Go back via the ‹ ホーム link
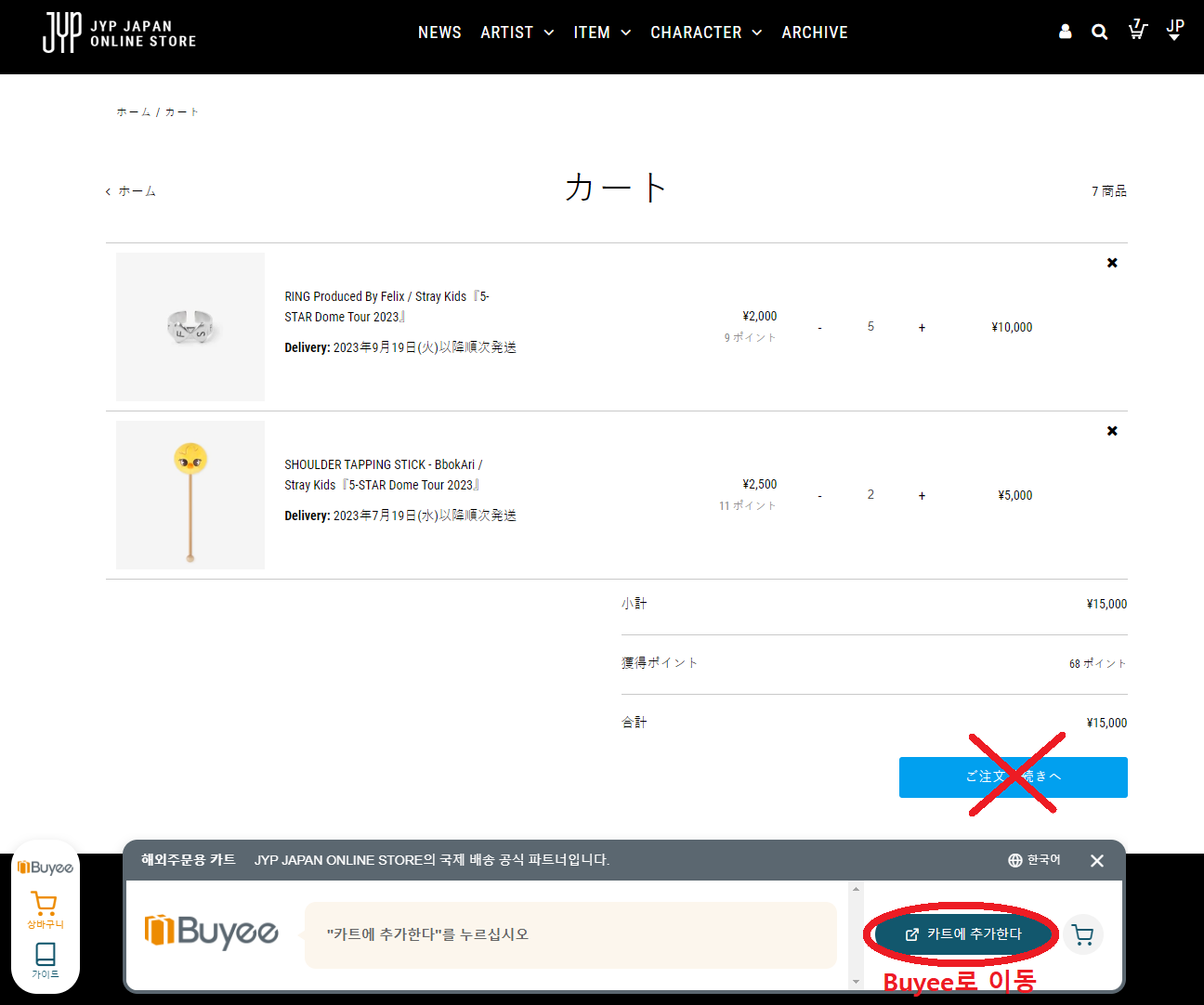This screenshot has width=1204, height=1005. (x=131, y=191)
